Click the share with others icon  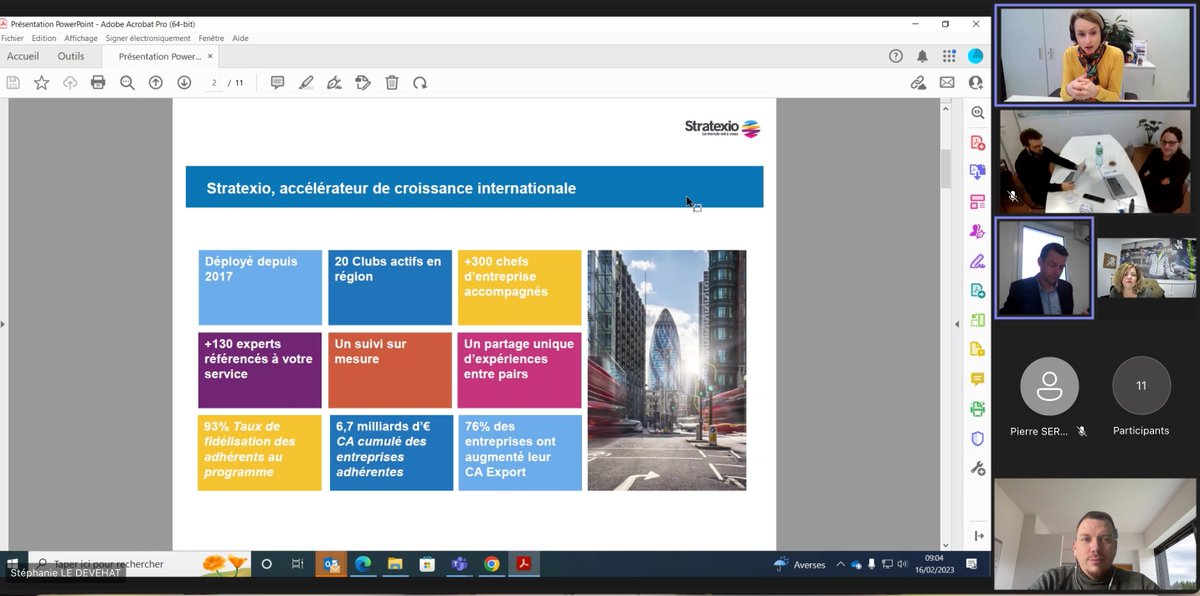(975, 83)
